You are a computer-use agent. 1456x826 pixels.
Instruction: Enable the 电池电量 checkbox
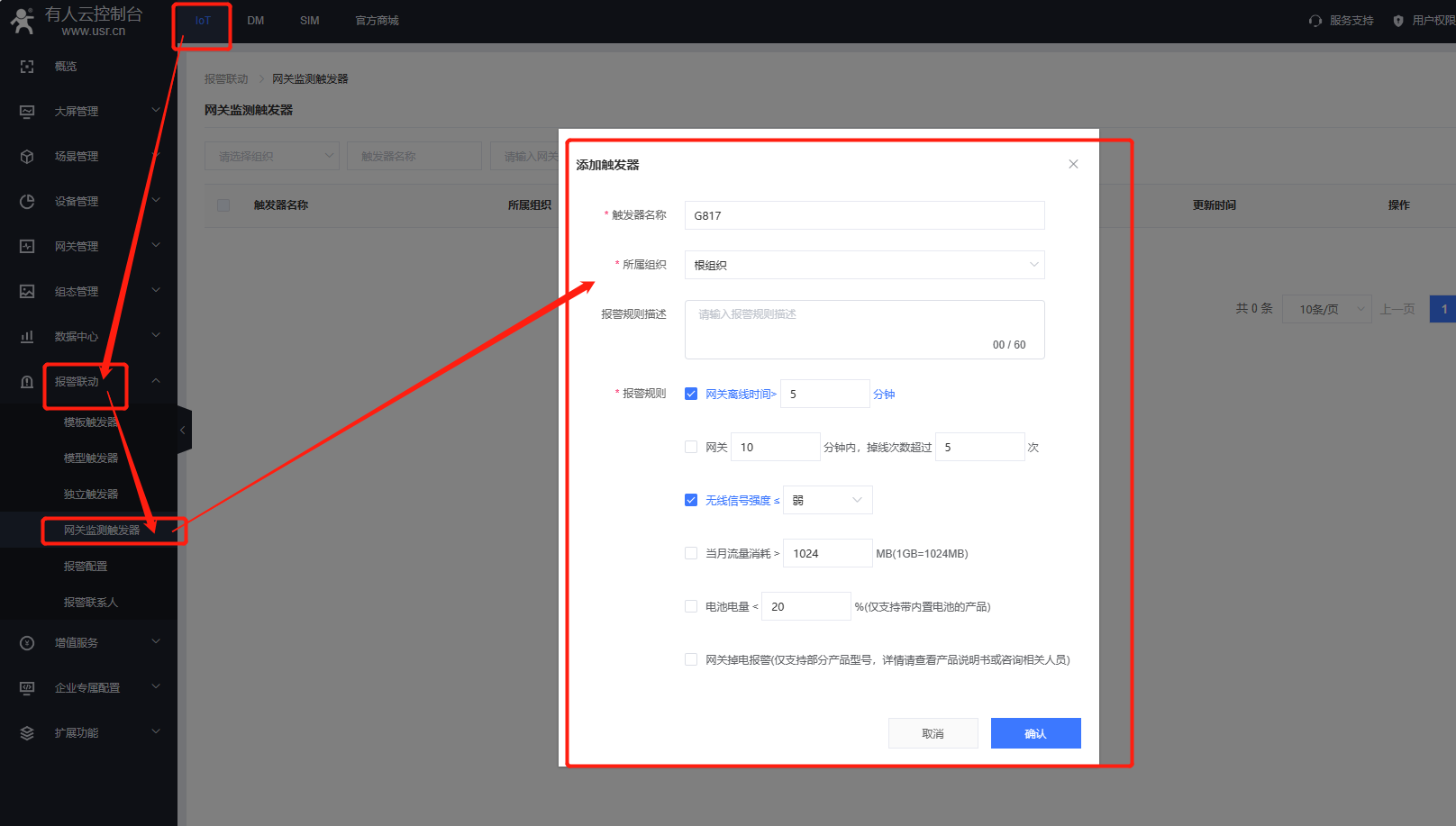coord(691,606)
